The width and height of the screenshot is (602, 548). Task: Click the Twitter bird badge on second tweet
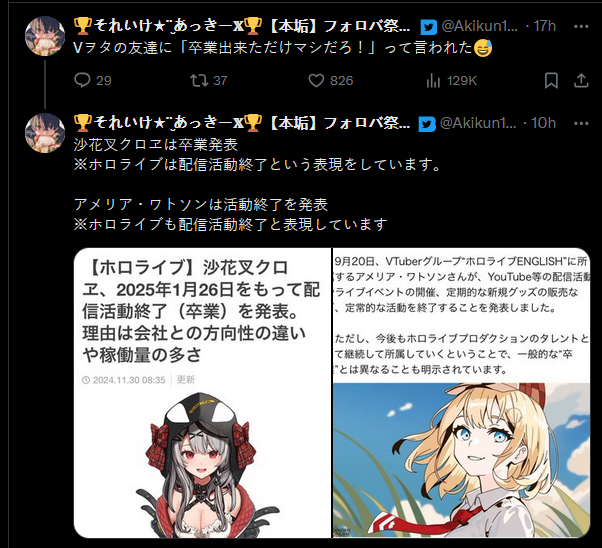pos(427,124)
